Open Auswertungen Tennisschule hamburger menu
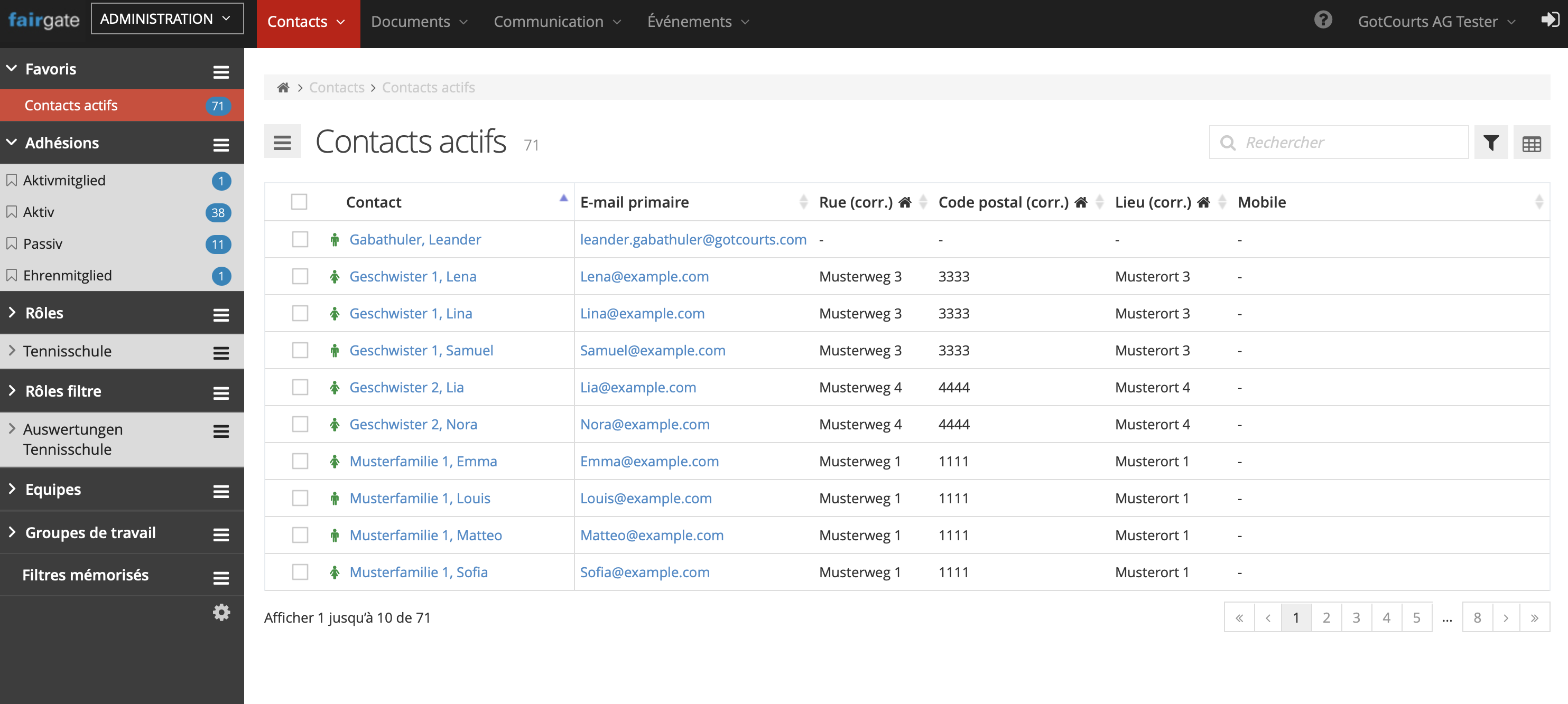This screenshot has width=1568, height=704. click(x=221, y=431)
